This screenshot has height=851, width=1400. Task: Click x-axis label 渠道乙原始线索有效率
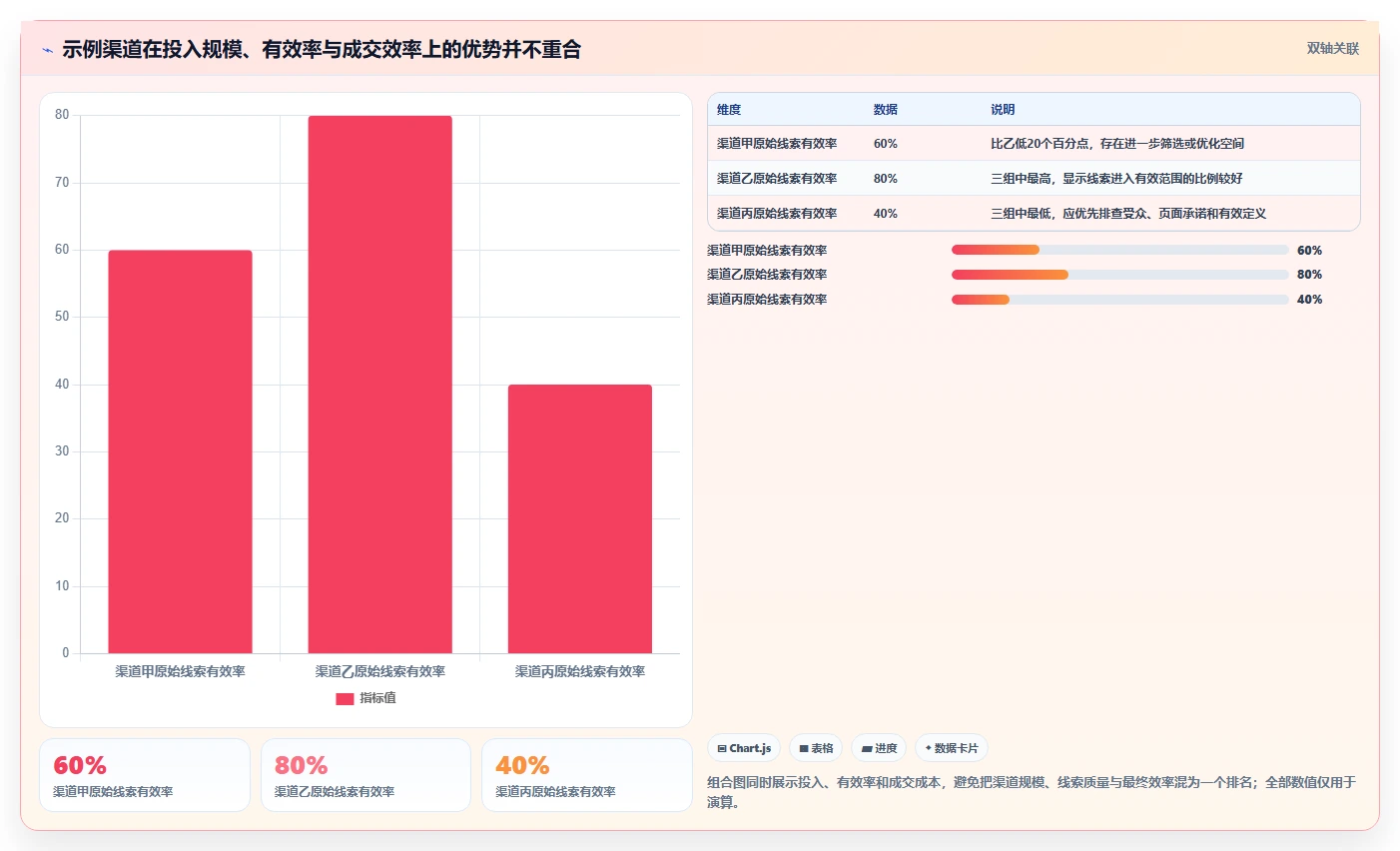380,672
